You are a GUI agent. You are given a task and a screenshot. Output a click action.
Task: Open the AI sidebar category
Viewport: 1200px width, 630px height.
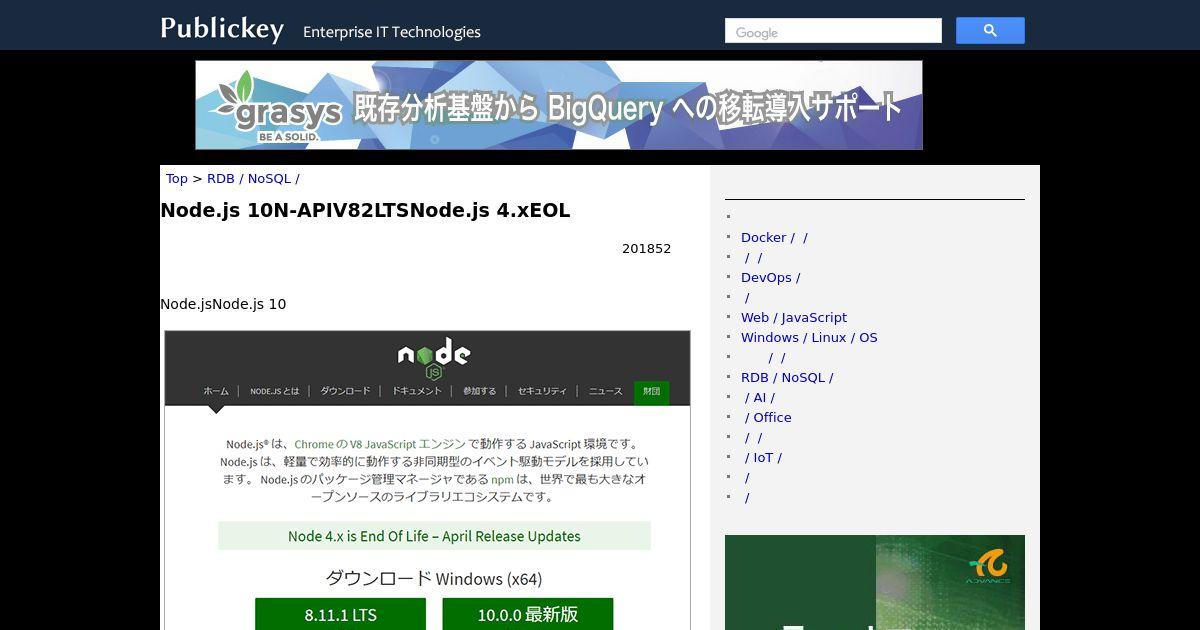tap(760, 397)
